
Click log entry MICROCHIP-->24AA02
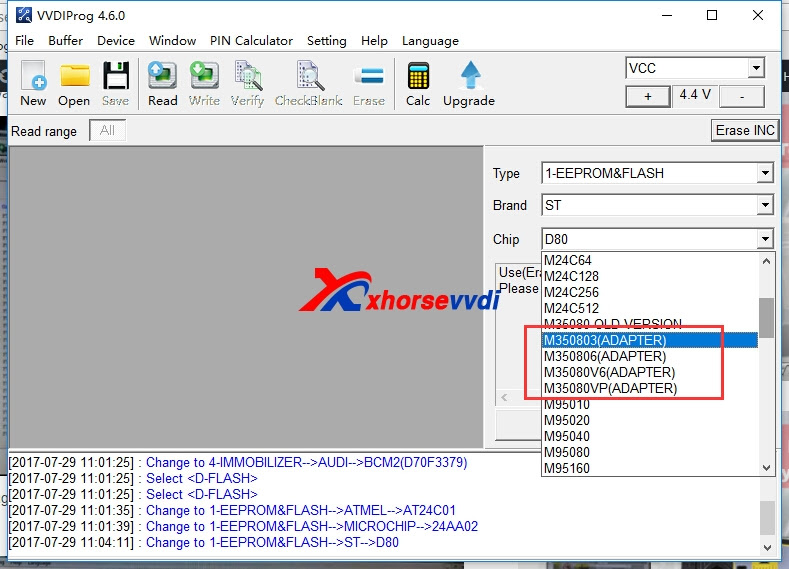point(311,526)
